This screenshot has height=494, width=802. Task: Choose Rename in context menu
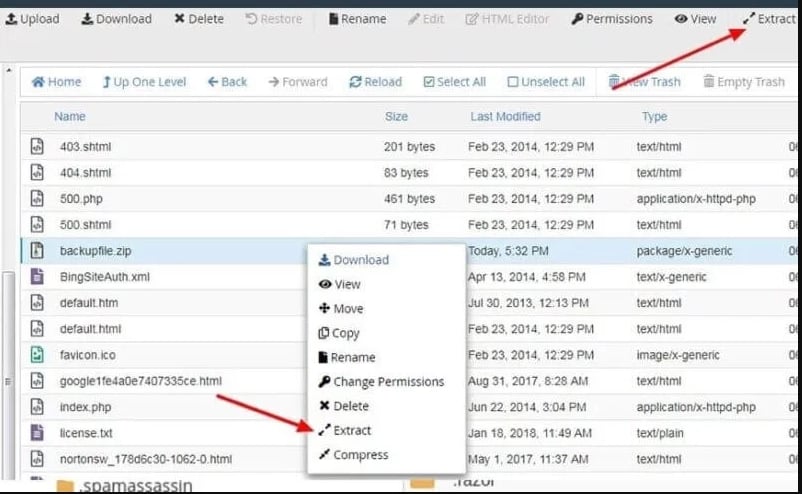pyautogui.click(x=346, y=357)
